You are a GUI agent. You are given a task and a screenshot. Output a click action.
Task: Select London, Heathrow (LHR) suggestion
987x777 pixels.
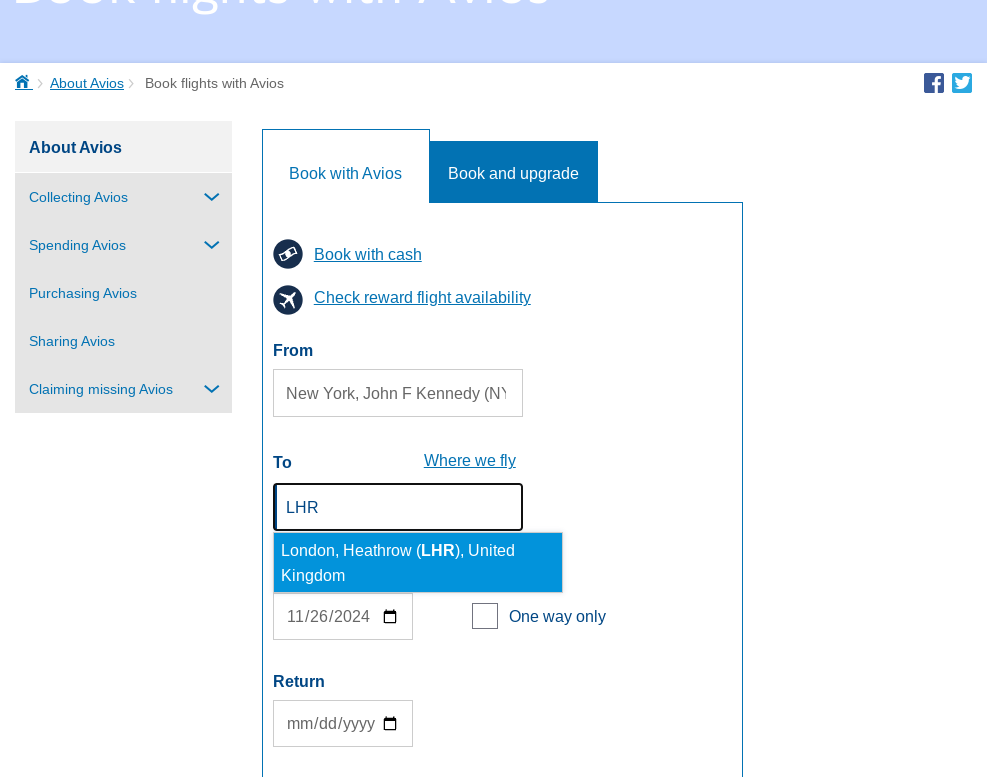tap(418, 563)
